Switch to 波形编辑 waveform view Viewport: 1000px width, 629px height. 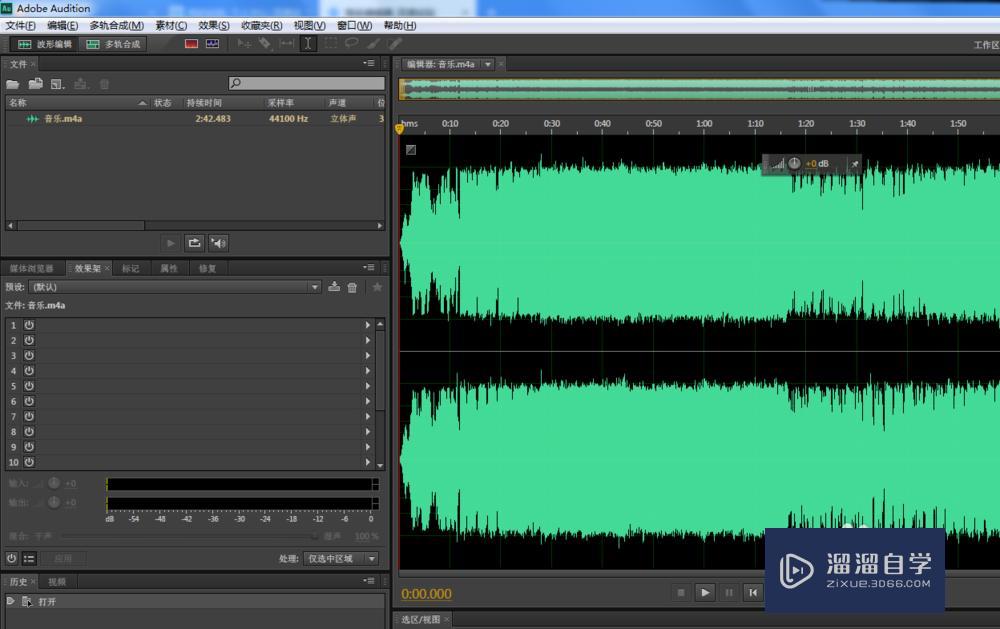(45, 44)
